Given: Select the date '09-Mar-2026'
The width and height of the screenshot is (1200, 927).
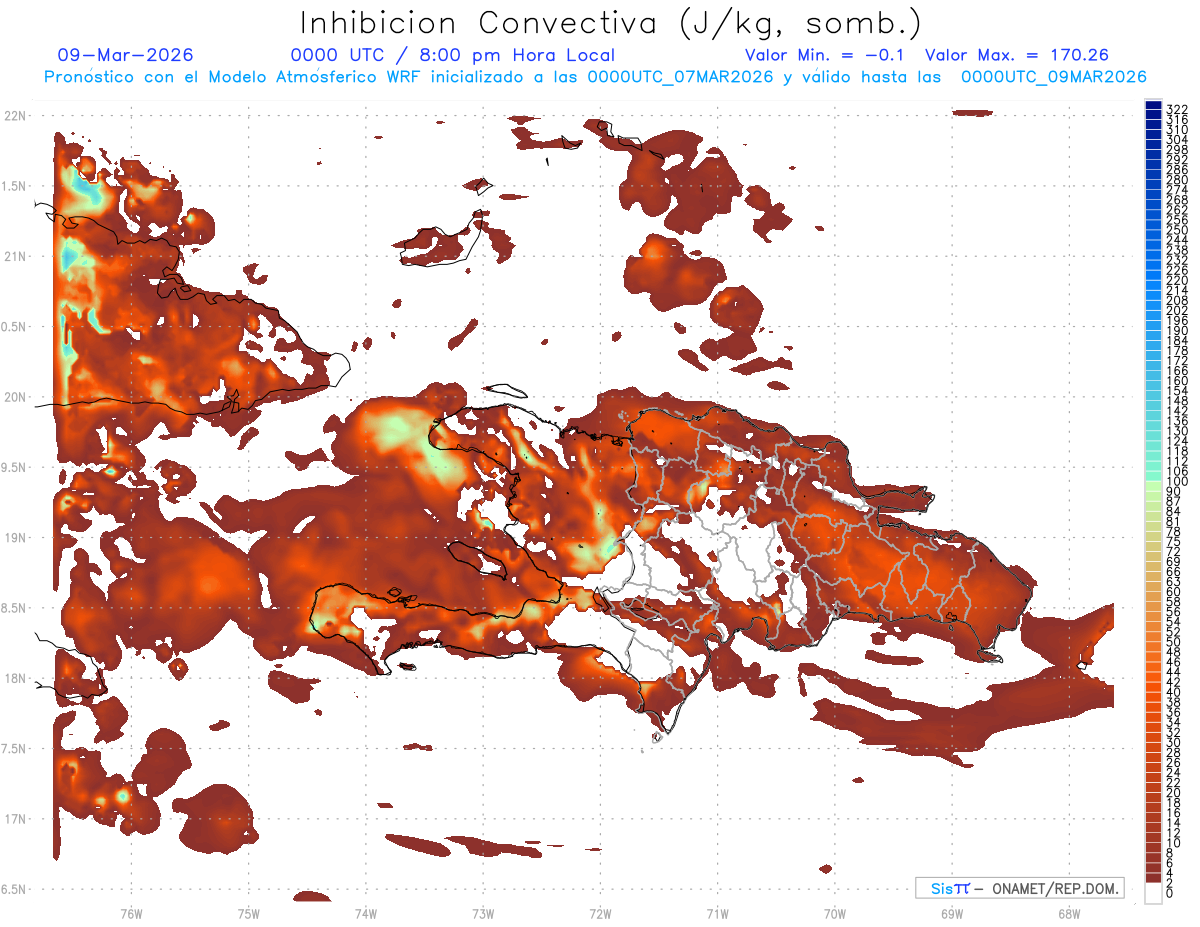Looking at the screenshot, I should point(126,56).
